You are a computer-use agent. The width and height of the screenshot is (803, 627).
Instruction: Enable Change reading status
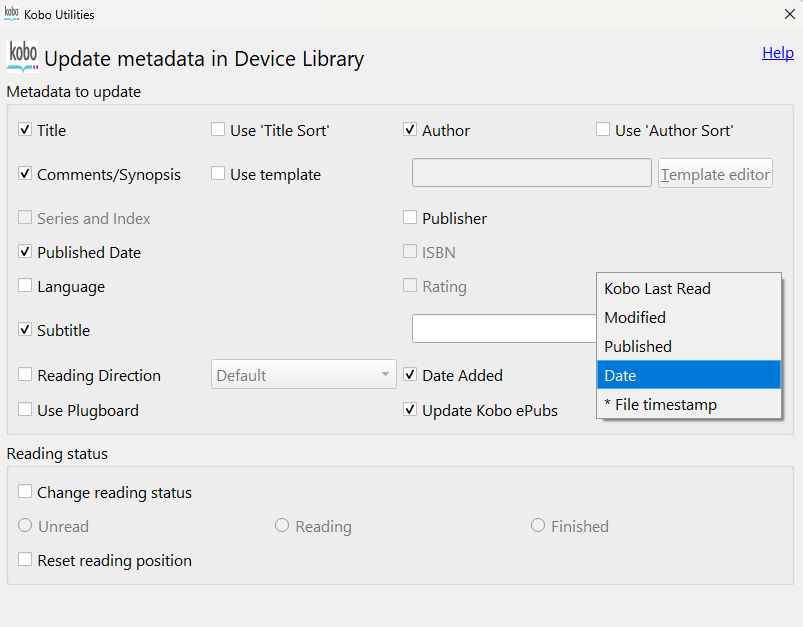click(x=25, y=492)
